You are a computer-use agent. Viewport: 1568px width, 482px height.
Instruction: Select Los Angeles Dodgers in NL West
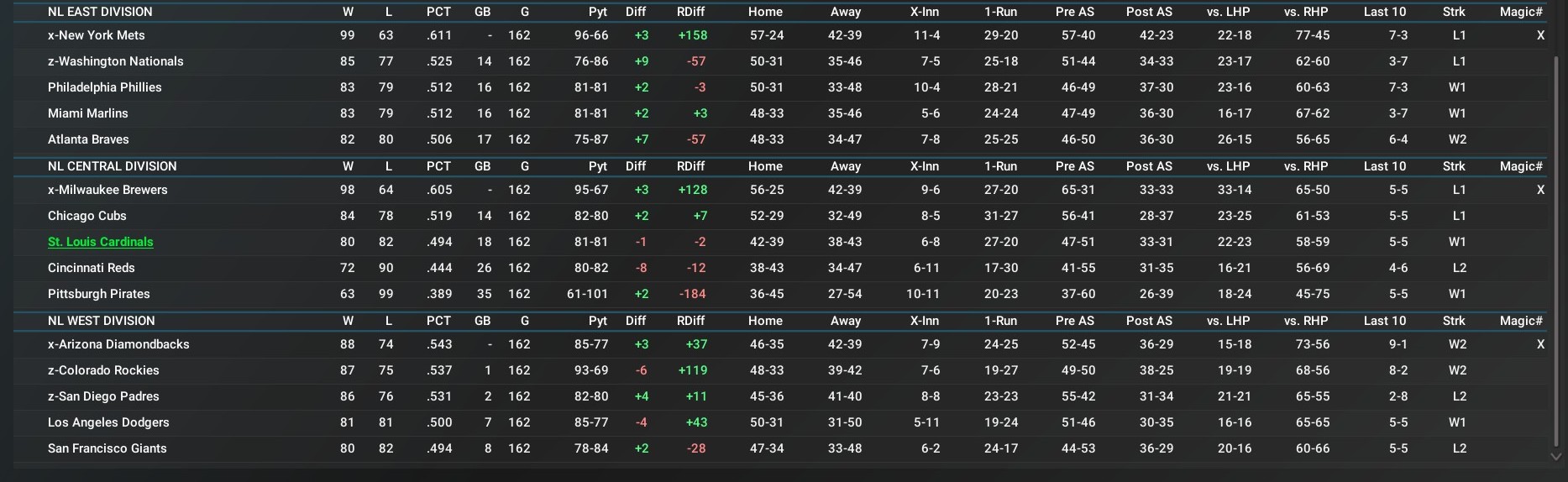pos(108,422)
